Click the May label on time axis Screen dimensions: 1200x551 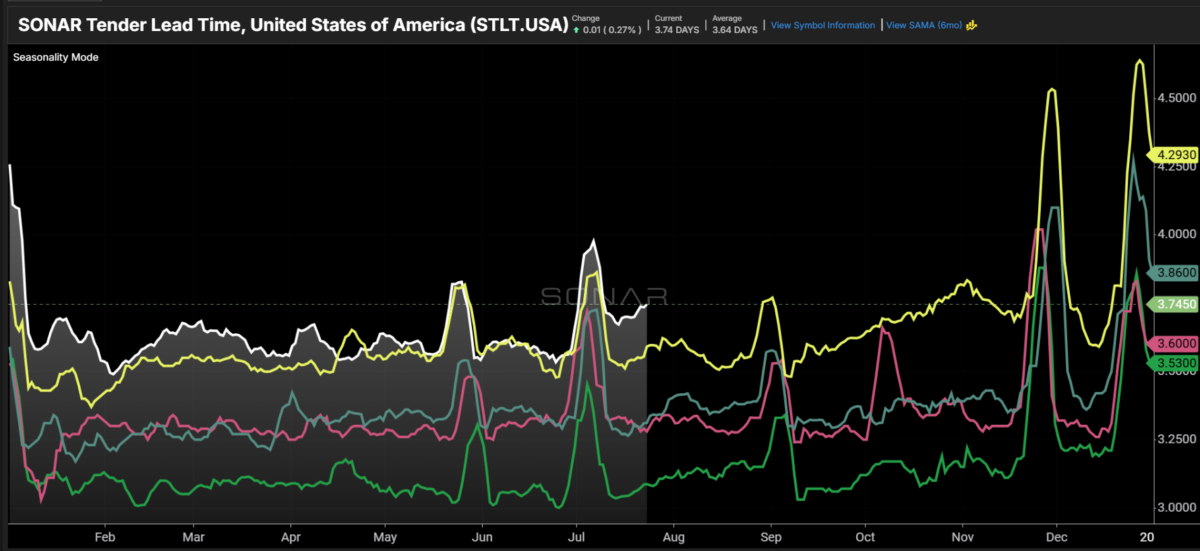click(384, 536)
